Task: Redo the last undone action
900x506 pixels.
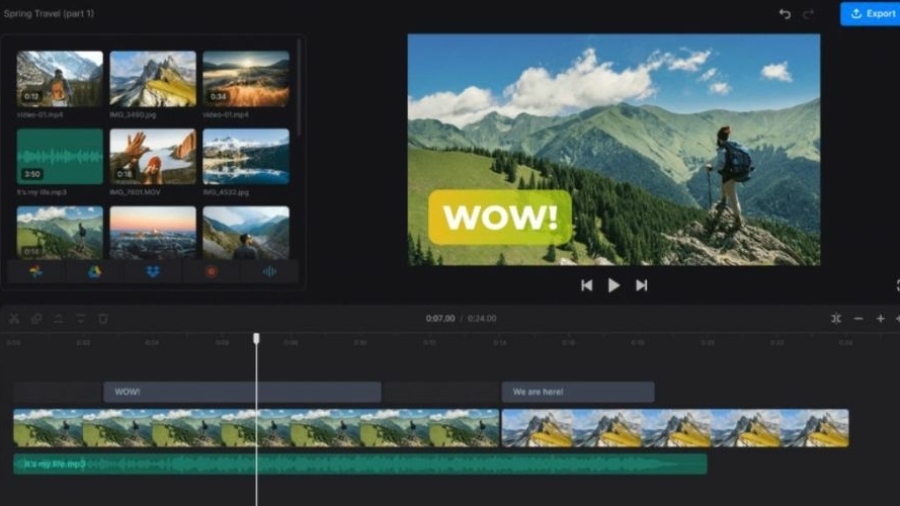Action: coord(808,14)
